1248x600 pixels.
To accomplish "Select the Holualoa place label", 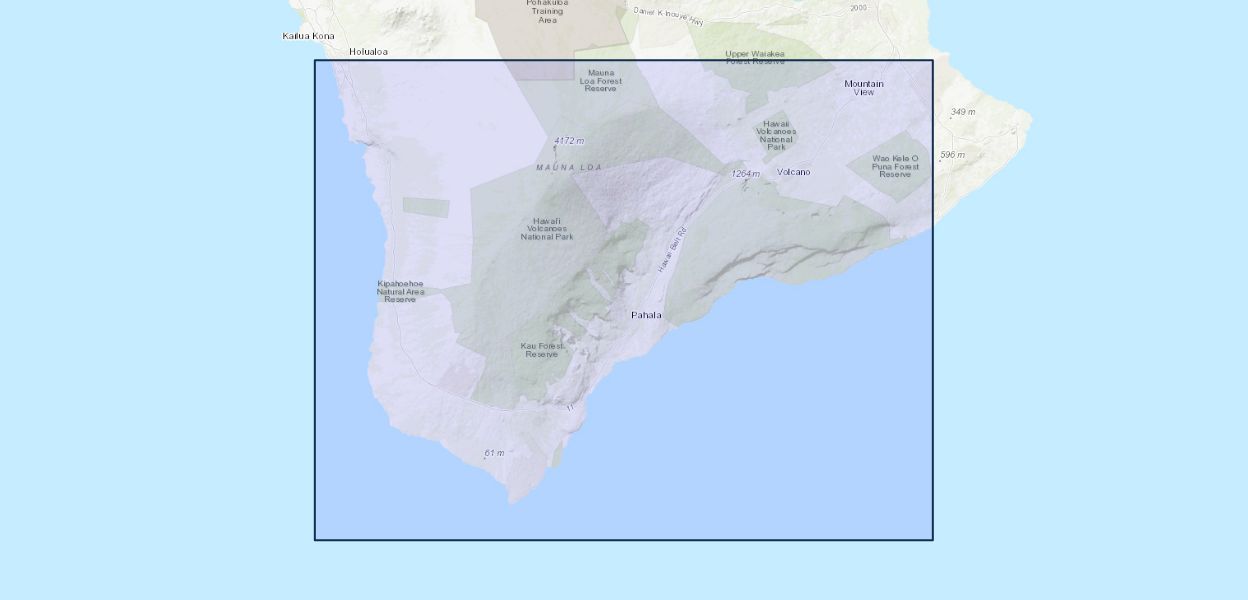I will tap(368, 51).
